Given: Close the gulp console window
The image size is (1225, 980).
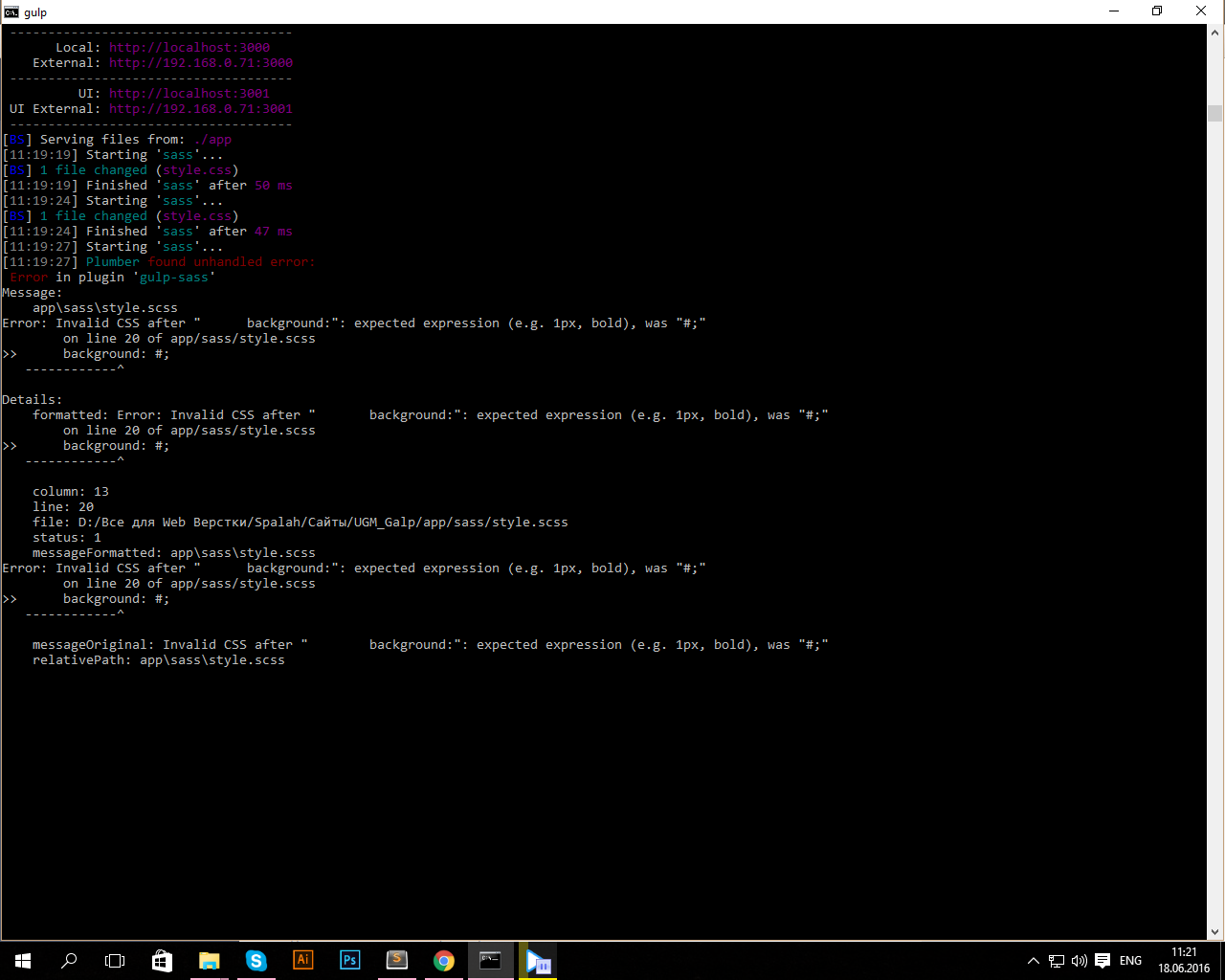Looking at the screenshot, I should click(1201, 11).
